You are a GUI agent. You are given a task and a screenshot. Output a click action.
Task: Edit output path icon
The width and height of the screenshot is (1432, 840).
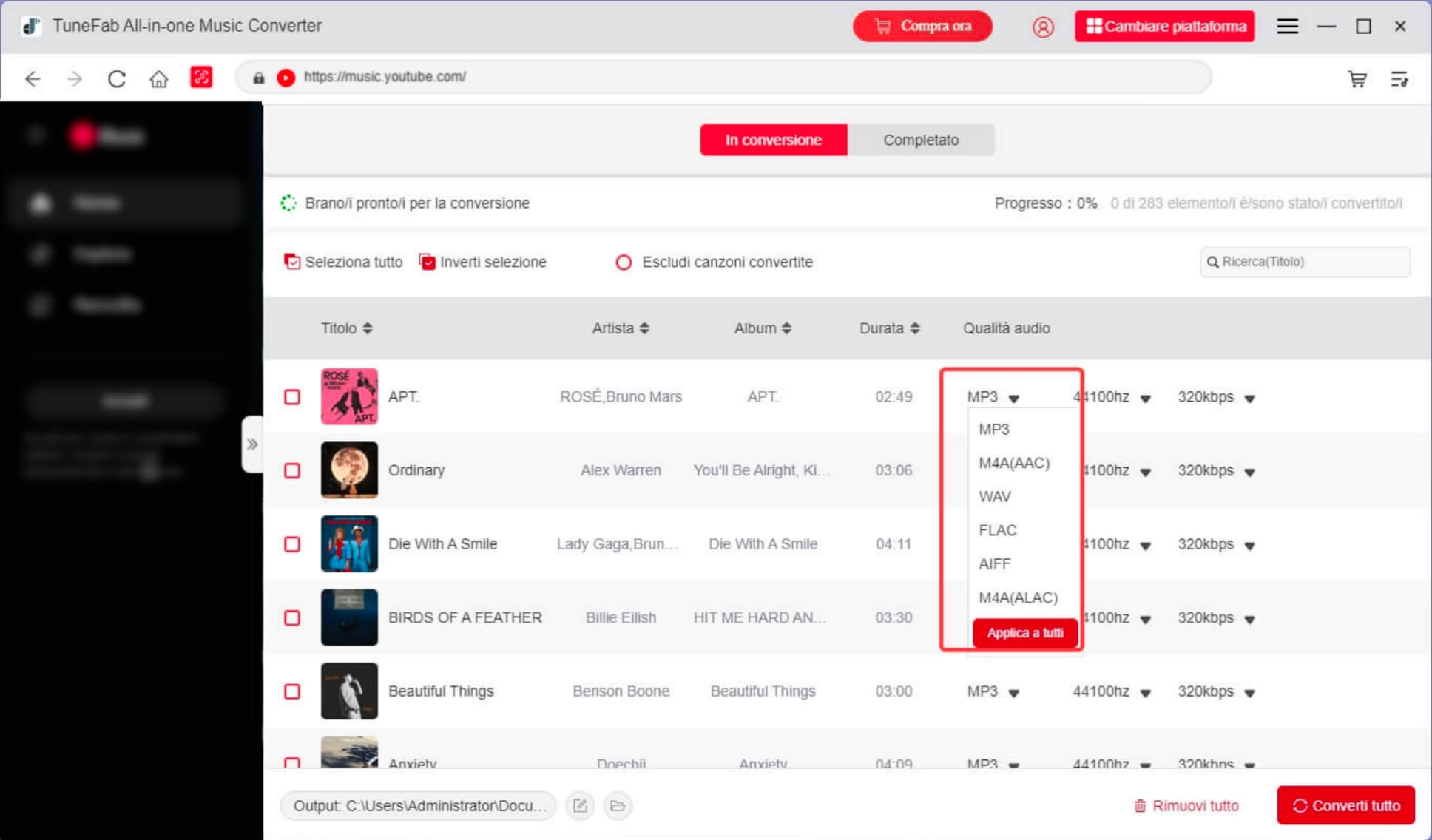580,805
